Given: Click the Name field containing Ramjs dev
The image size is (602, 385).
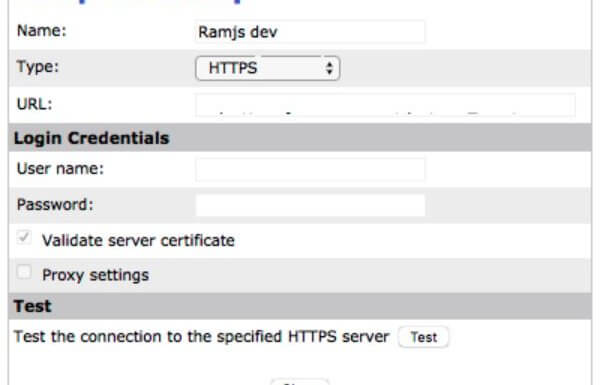Looking at the screenshot, I should click(310, 31).
